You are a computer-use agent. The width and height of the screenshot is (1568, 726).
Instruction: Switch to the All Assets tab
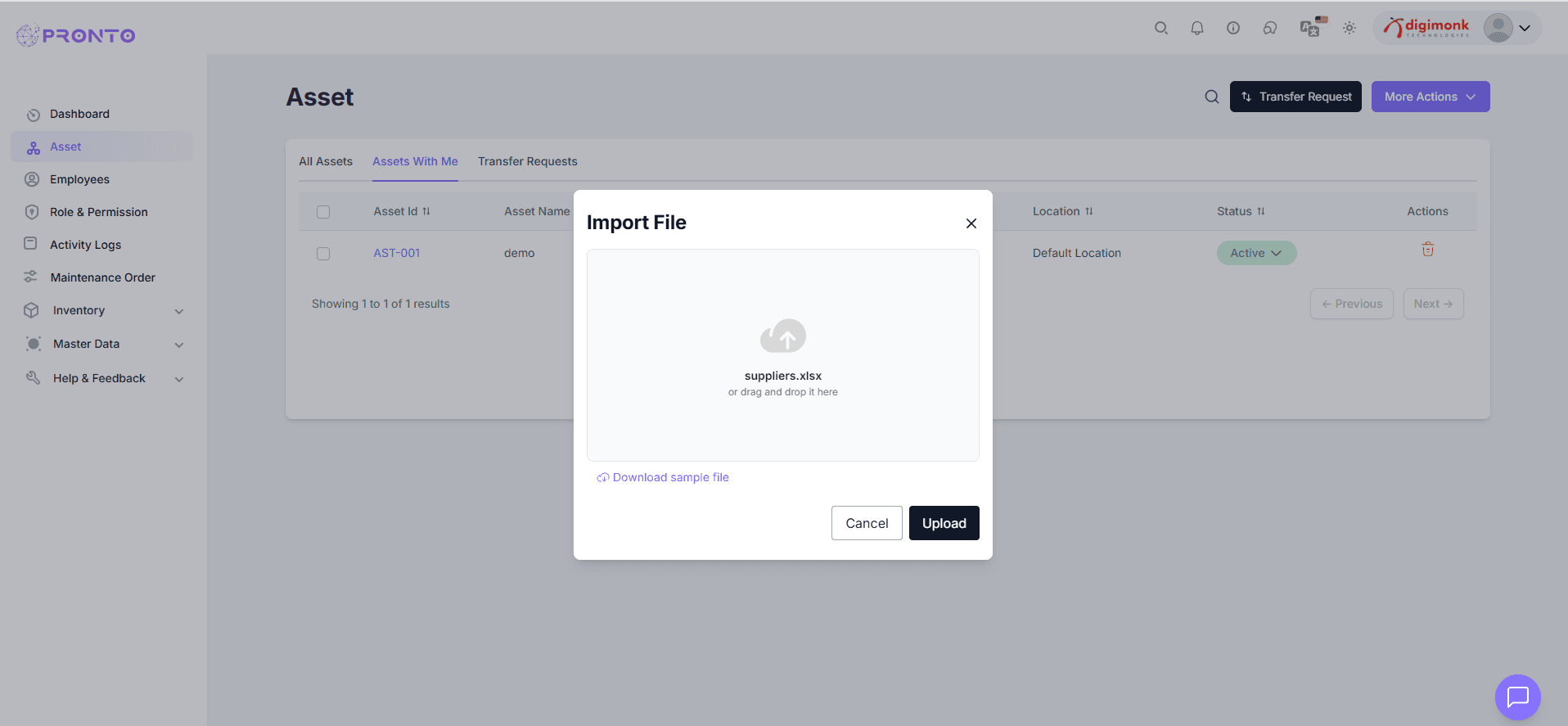326,161
